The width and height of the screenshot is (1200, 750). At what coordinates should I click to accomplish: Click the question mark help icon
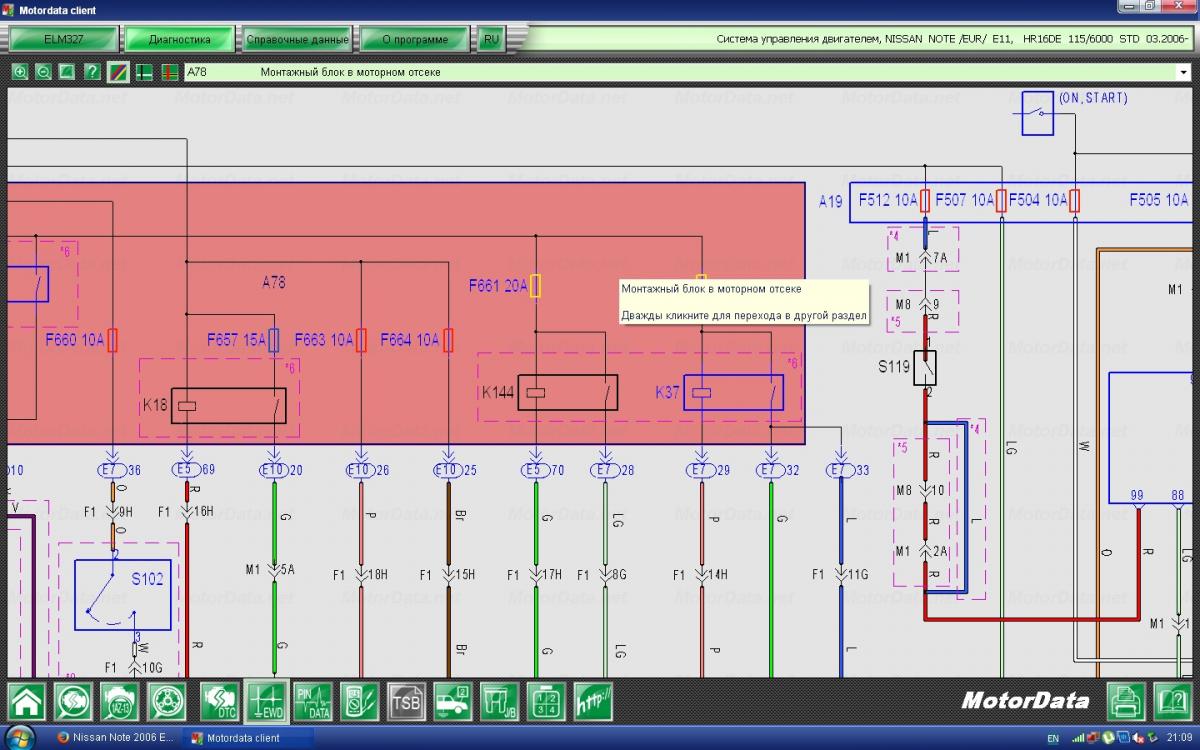(x=92, y=72)
